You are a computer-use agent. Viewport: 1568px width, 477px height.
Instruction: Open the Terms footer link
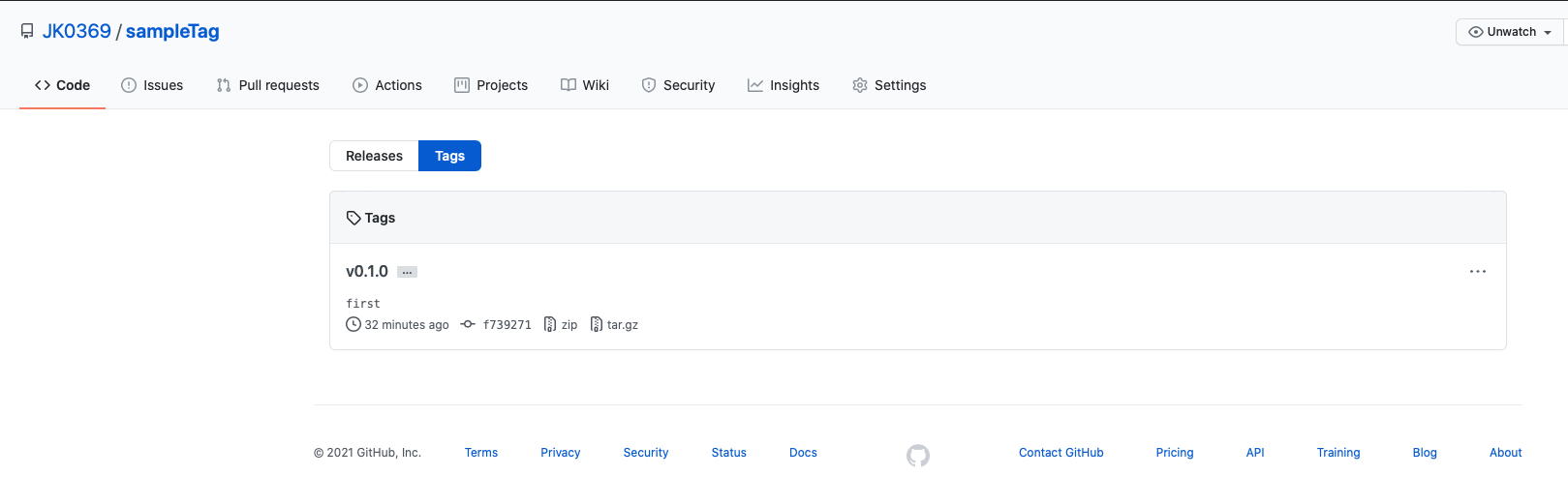(x=481, y=453)
